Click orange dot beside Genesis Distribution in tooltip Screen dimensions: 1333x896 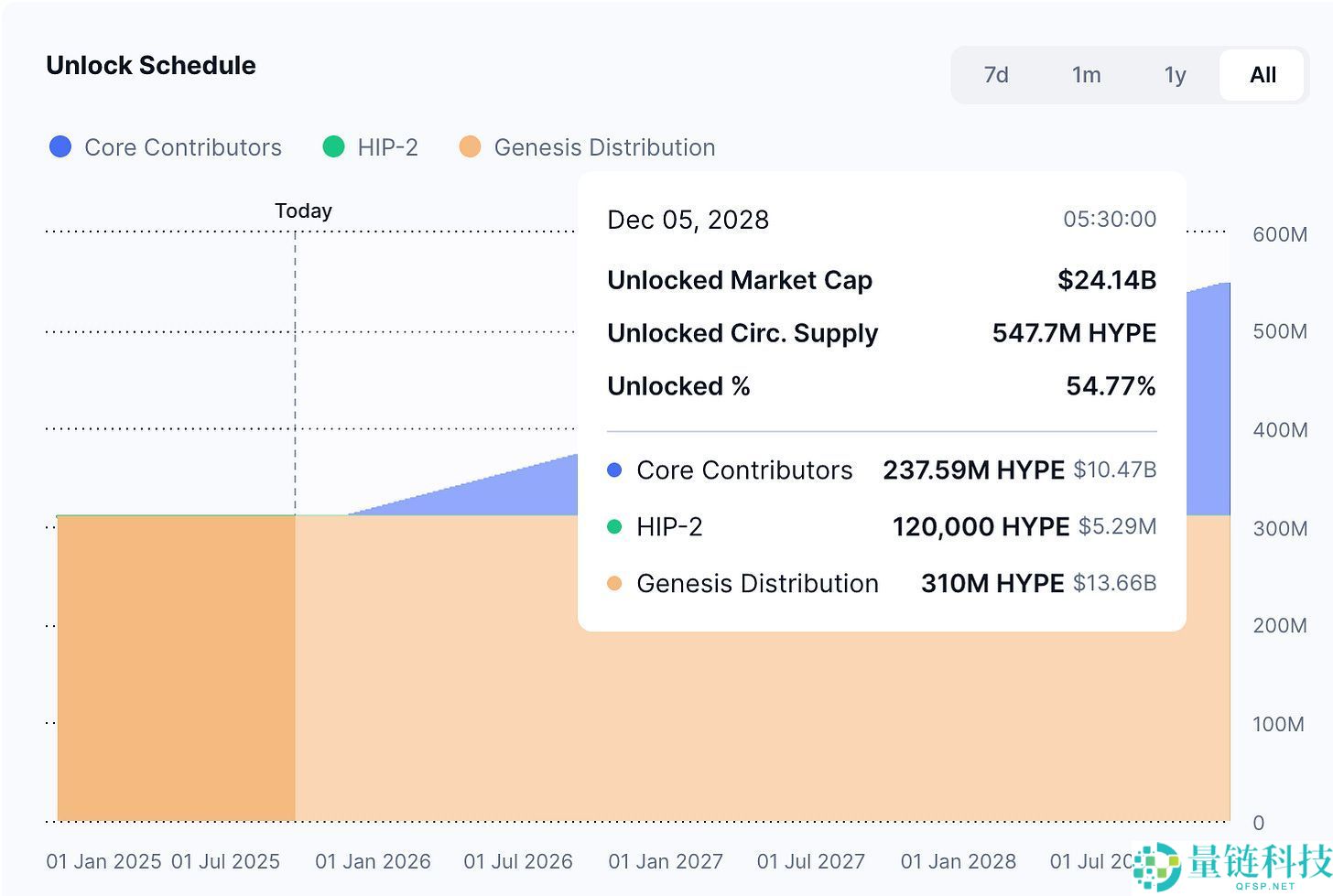pos(614,583)
